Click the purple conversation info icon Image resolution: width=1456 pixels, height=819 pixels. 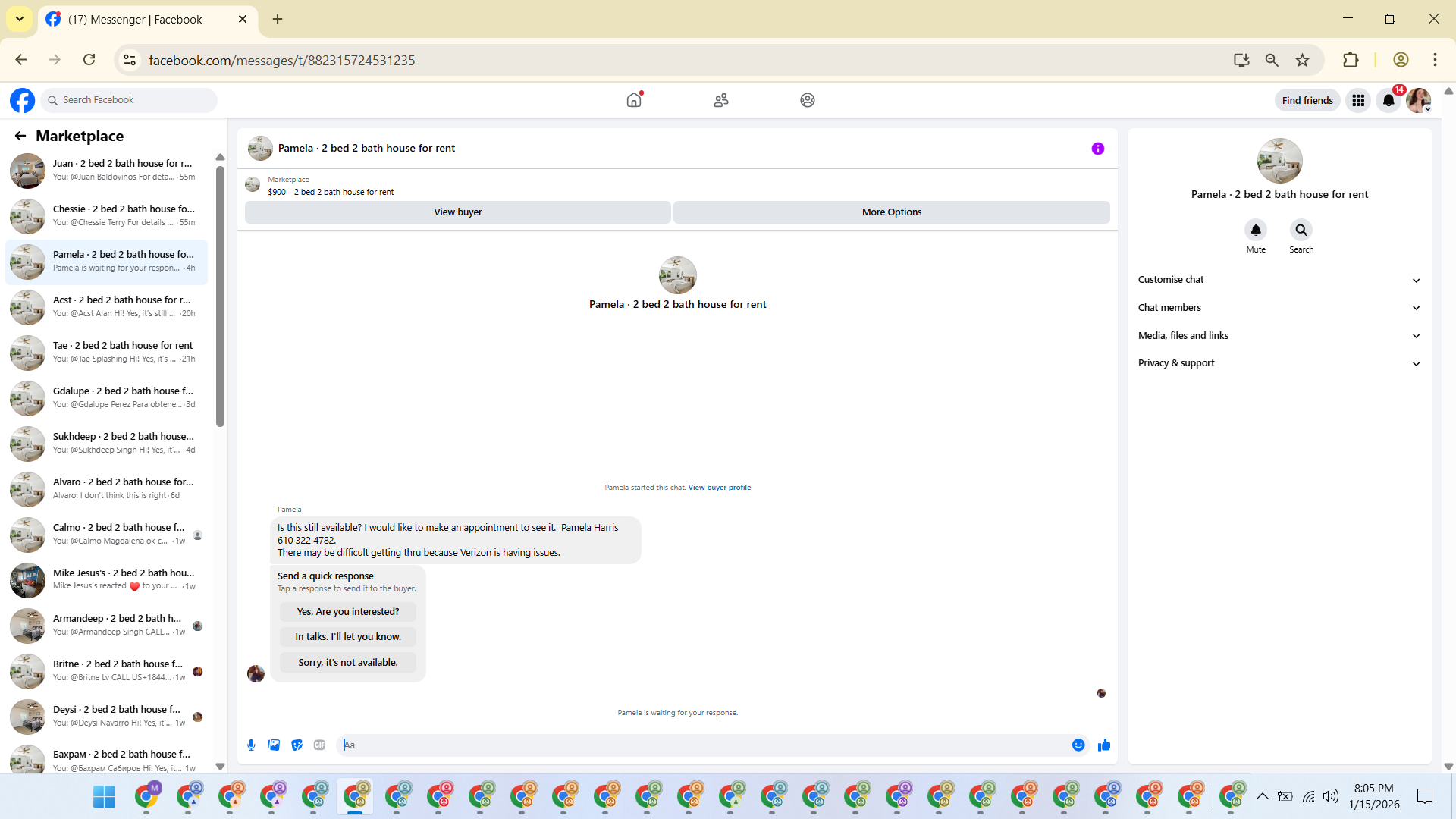[x=1097, y=149]
